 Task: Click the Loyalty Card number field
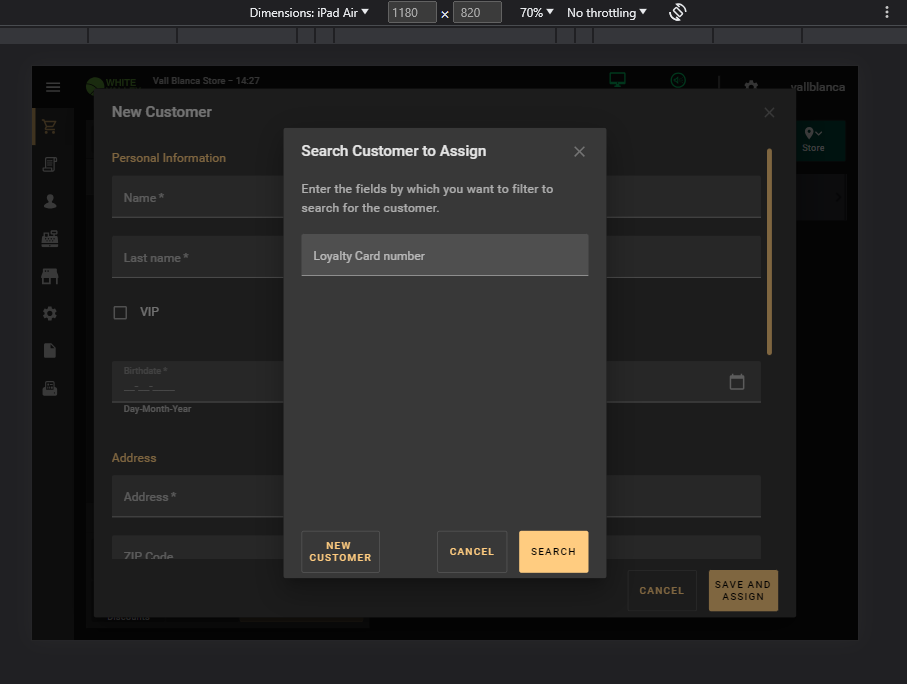click(x=444, y=256)
